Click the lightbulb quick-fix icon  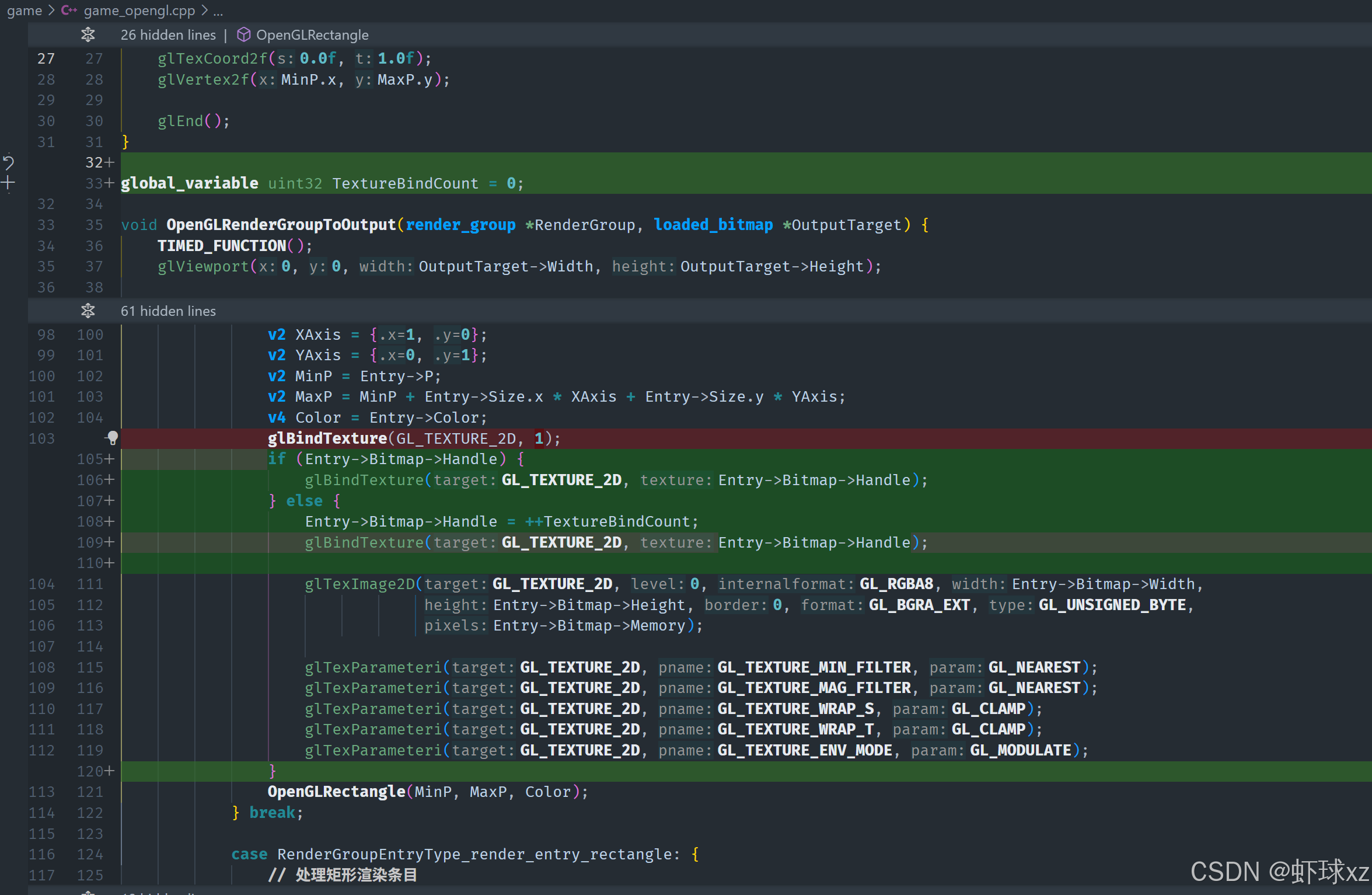tap(112, 438)
